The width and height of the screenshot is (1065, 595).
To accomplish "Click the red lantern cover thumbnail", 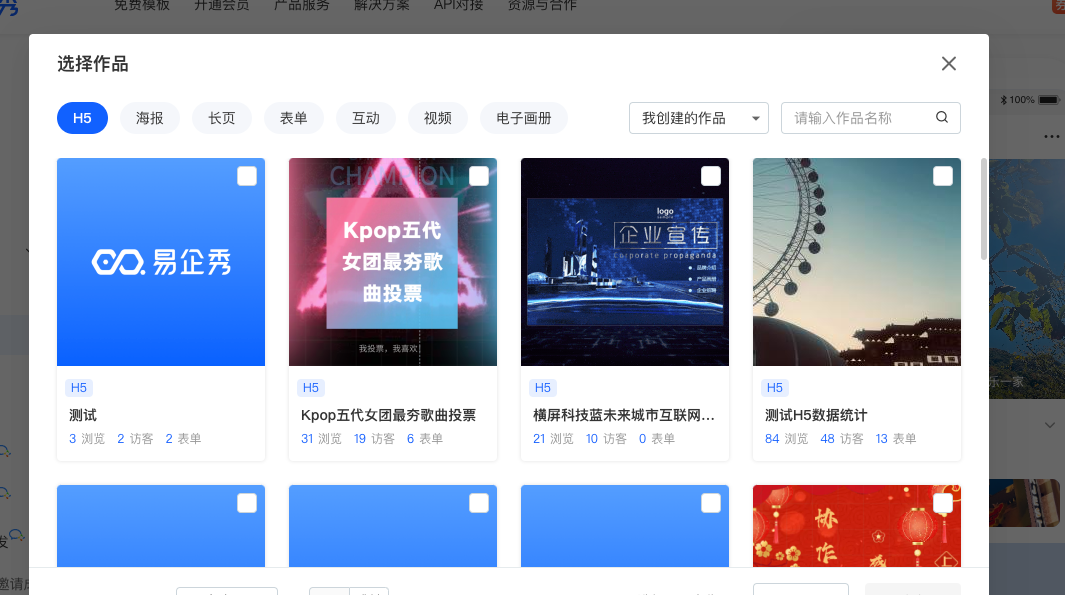I will pyautogui.click(x=856, y=526).
